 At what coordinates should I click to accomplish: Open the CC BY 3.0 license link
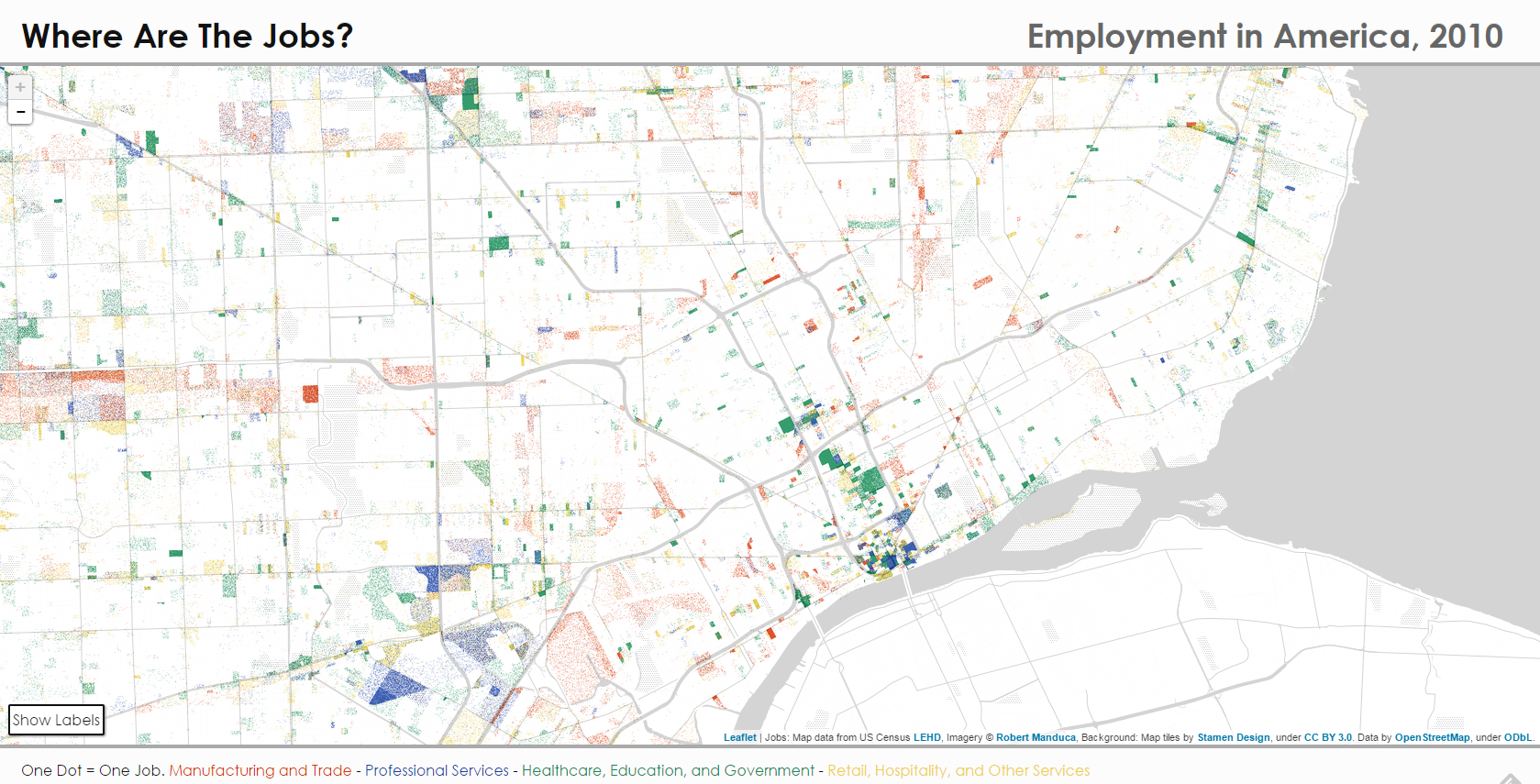[x=1327, y=737]
